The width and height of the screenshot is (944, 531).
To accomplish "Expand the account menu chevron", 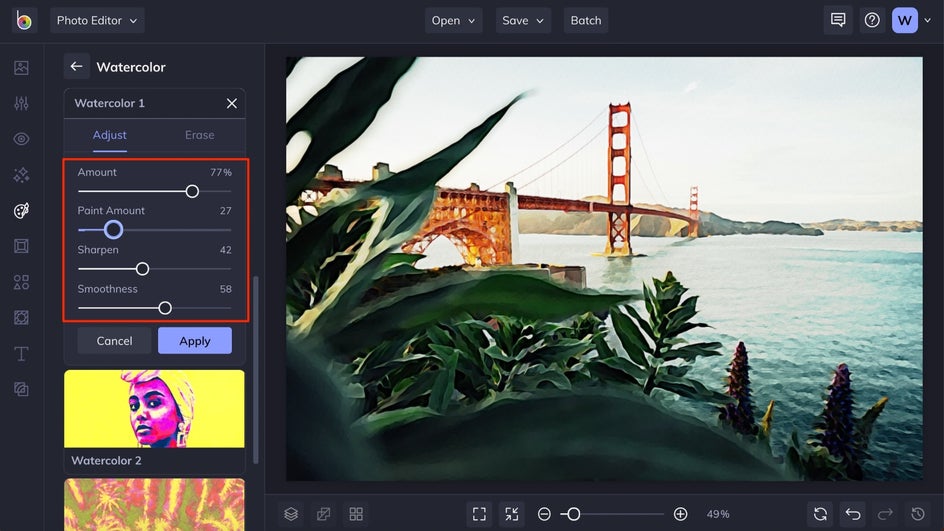I will tap(928, 20).
